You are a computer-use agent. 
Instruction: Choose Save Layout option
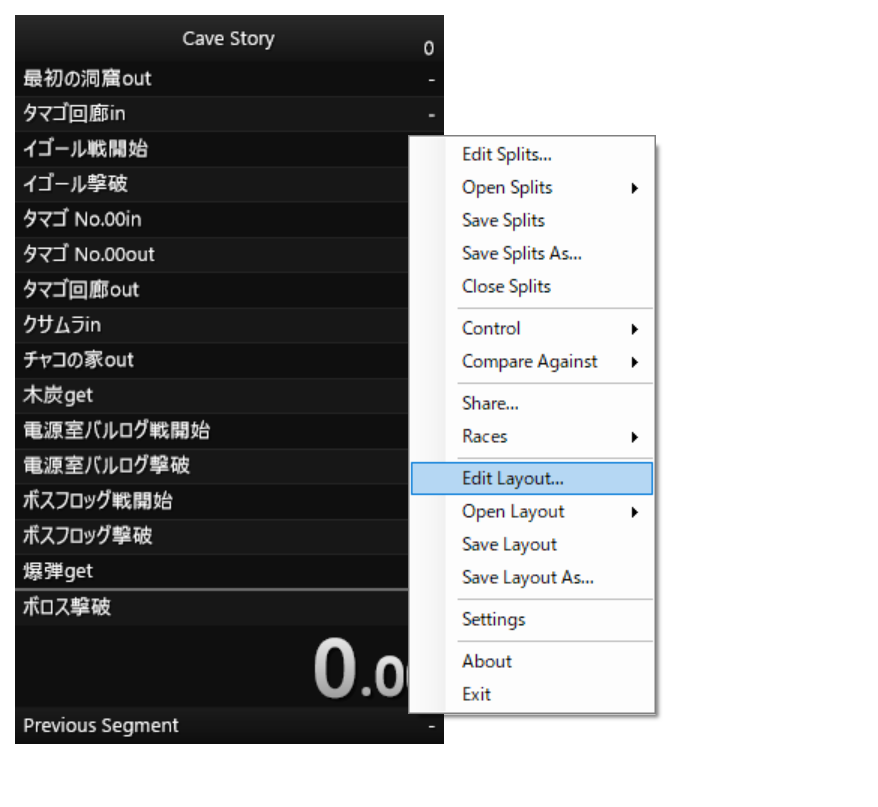point(532,545)
